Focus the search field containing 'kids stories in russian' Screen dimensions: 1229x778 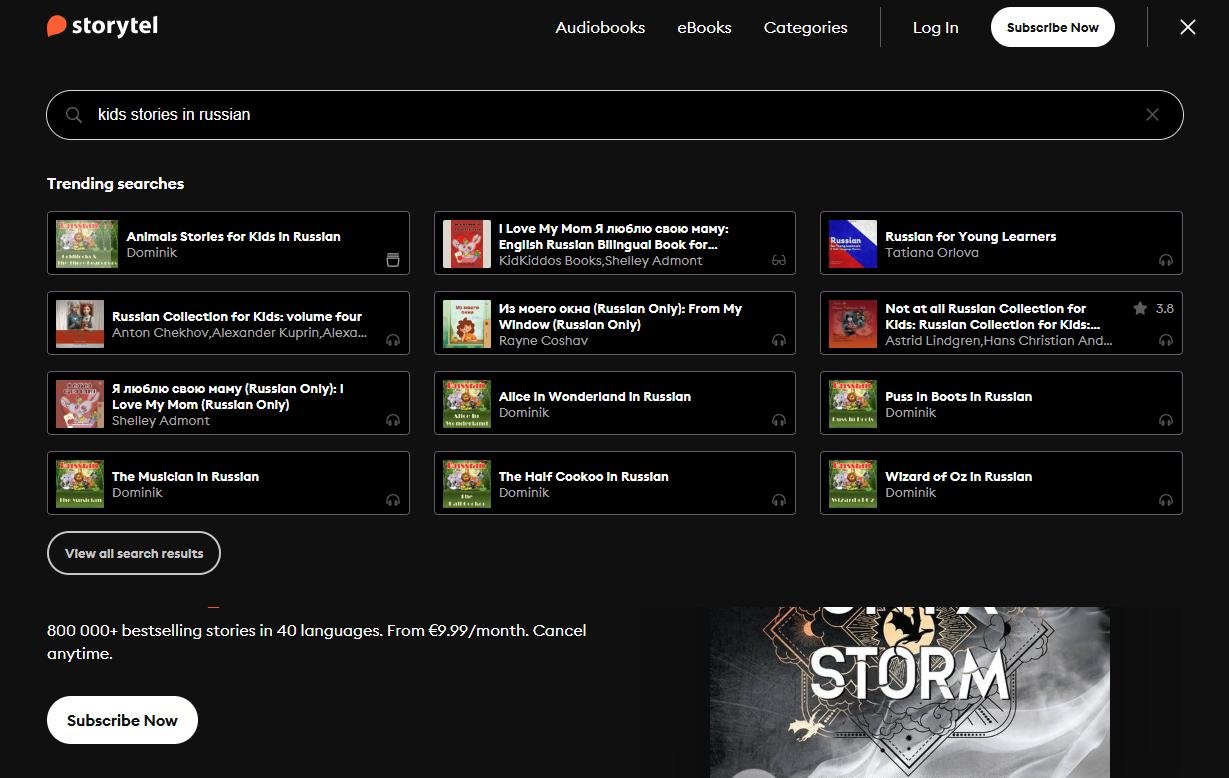pyautogui.click(x=615, y=115)
